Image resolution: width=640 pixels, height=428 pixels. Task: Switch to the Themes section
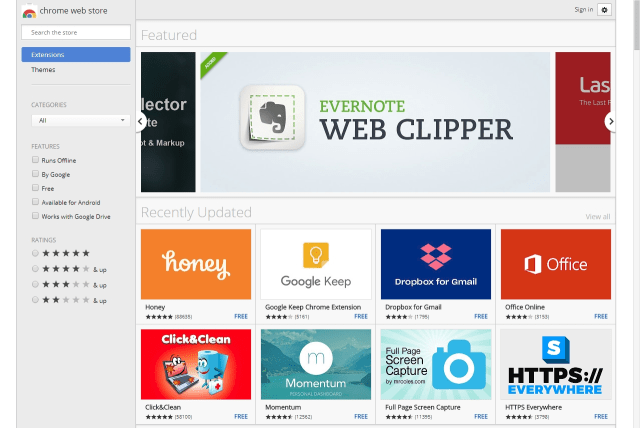43,70
